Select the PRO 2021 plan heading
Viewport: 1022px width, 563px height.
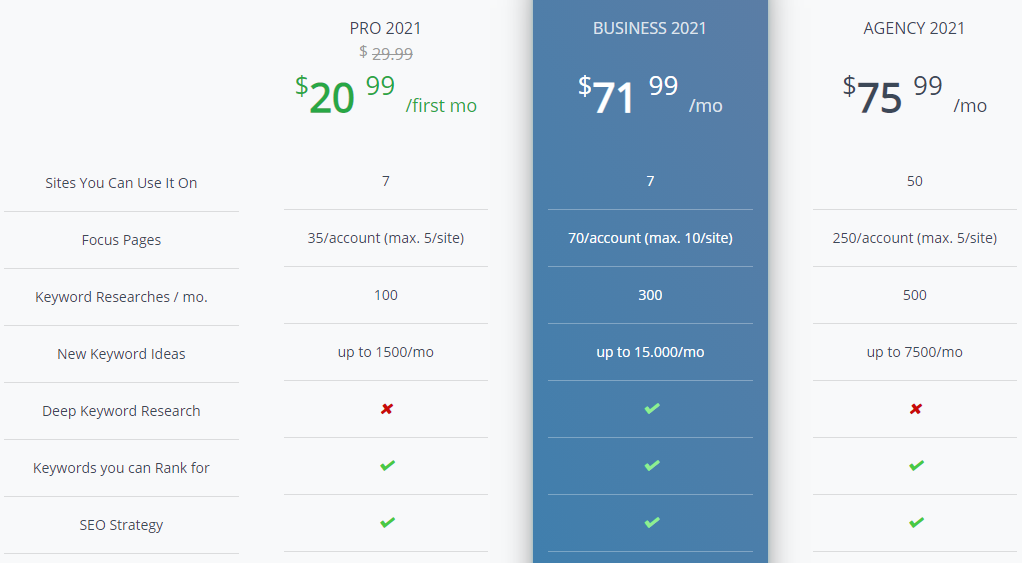385,28
